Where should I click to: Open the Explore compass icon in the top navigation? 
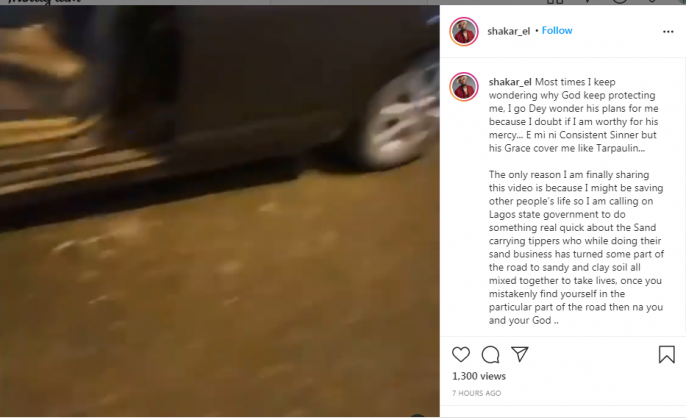[620, 1]
